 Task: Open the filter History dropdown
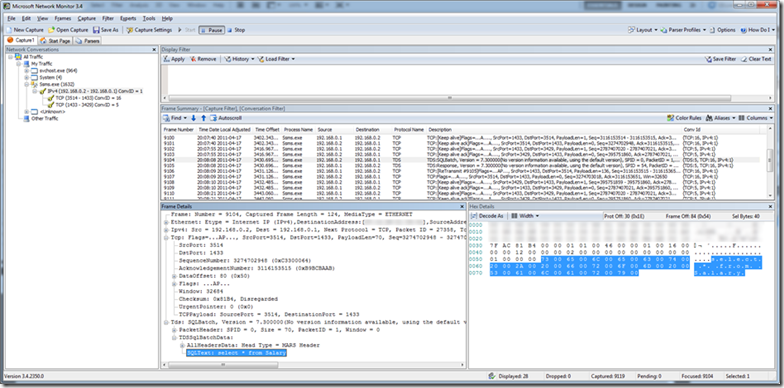pyautogui.click(x=239, y=59)
